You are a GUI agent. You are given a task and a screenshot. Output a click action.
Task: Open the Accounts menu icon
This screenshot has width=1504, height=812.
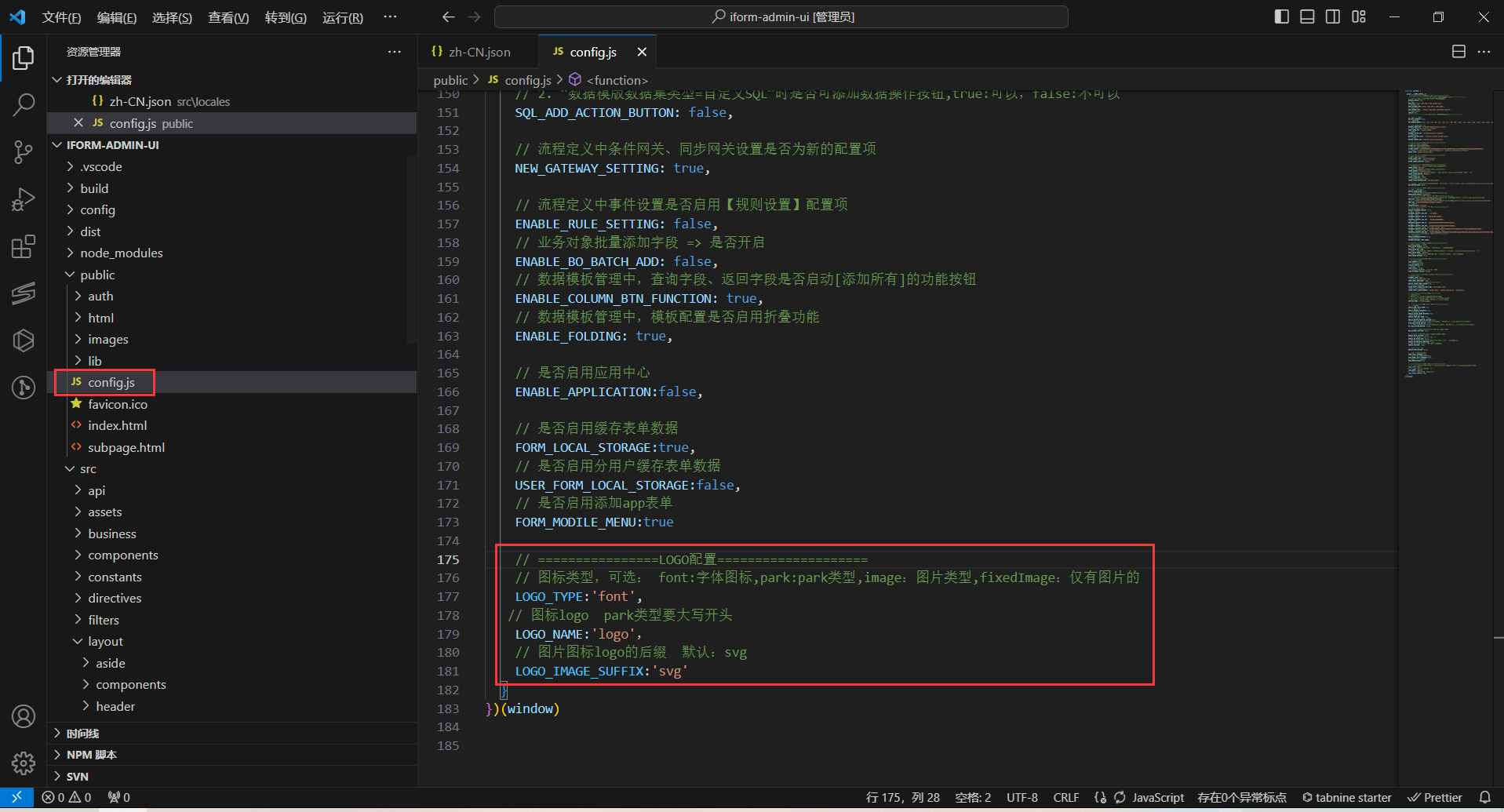tap(24, 716)
